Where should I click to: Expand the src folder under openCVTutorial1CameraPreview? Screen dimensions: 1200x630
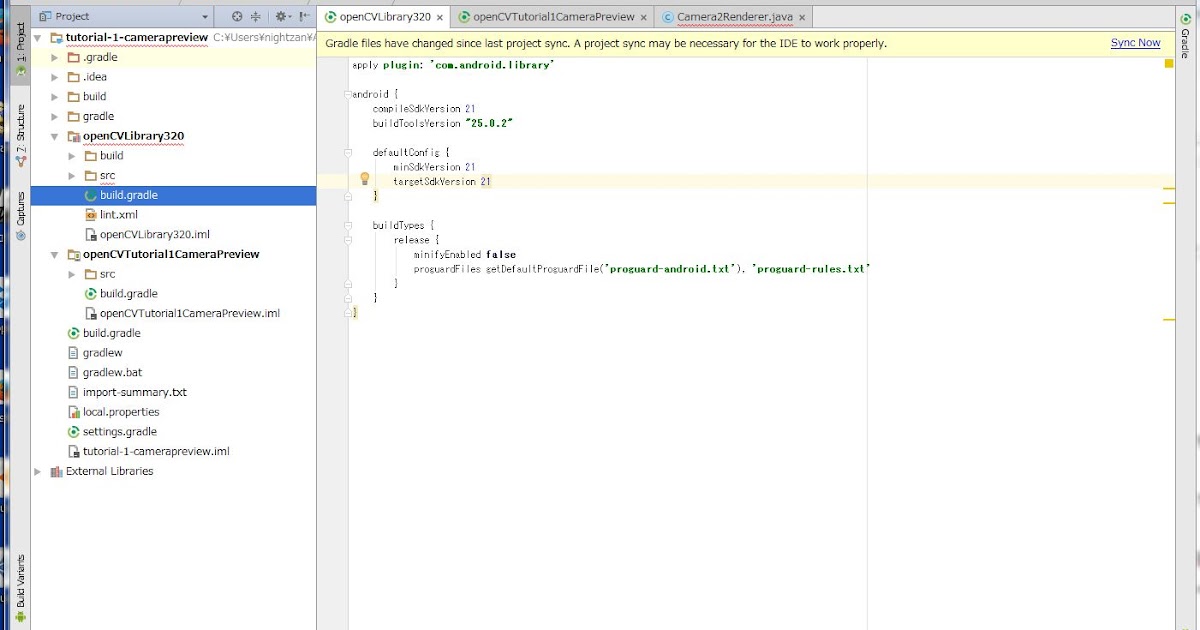tap(70, 274)
